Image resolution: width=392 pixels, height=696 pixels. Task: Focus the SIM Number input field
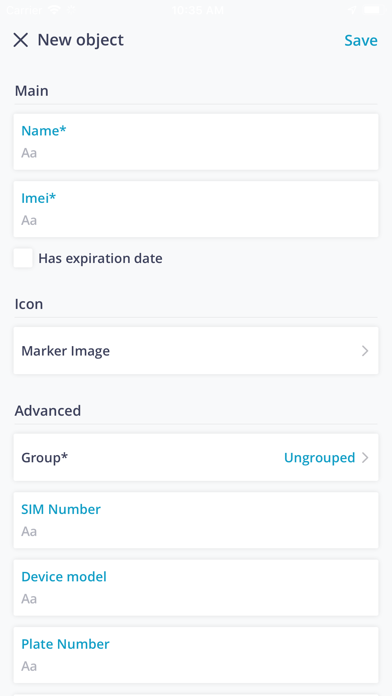196,520
